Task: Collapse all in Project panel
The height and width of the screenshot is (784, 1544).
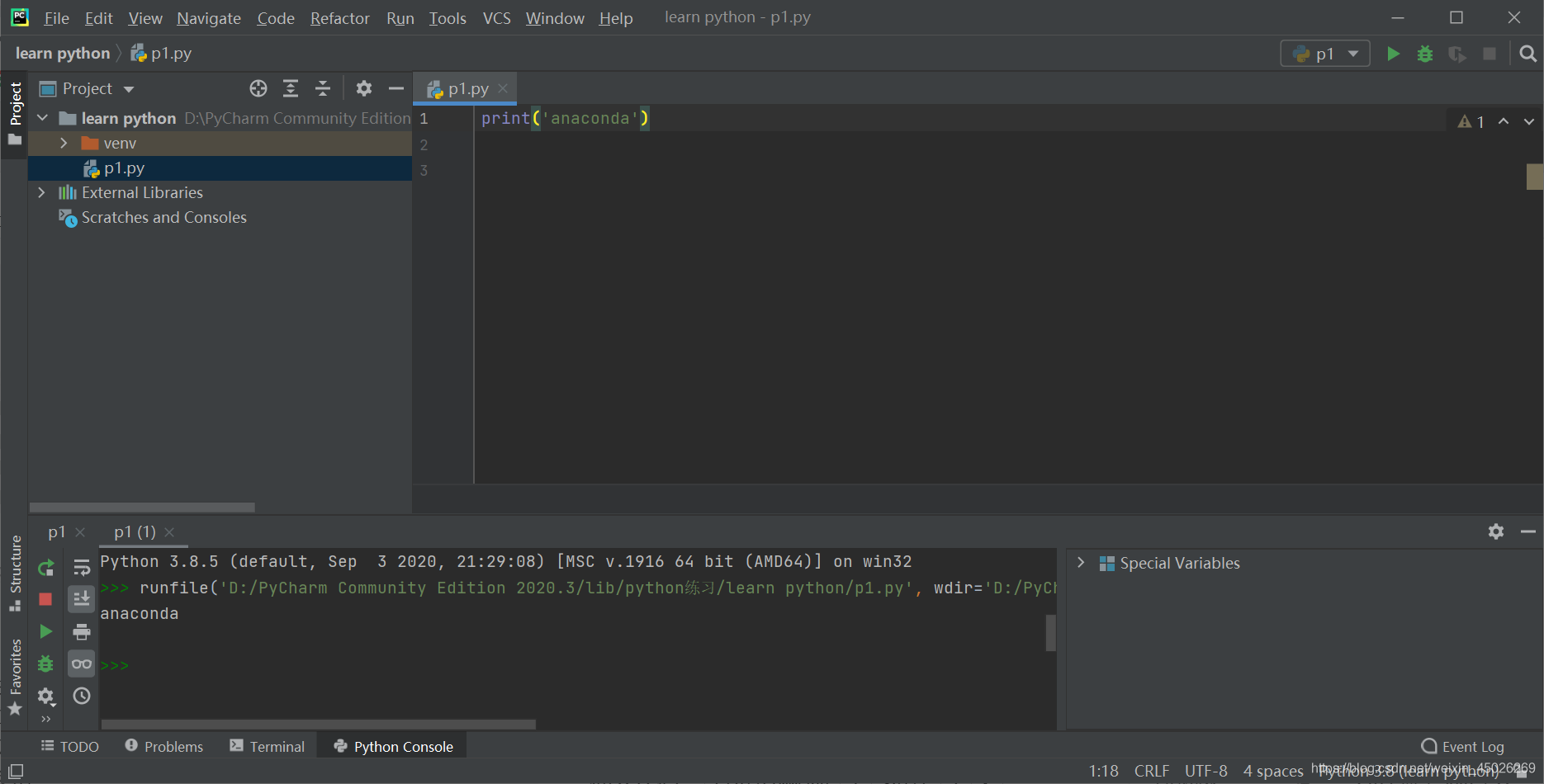Action: pyautogui.click(x=323, y=88)
